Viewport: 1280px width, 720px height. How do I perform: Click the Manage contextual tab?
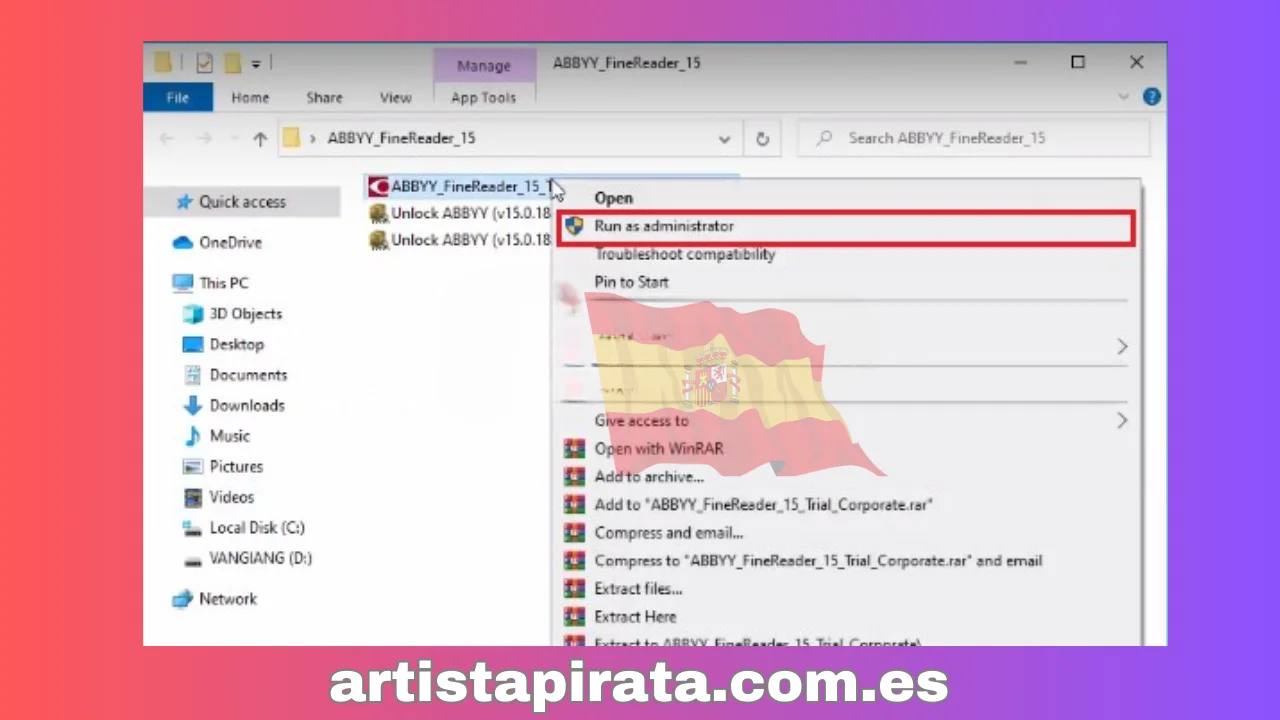[x=484, y=65]
